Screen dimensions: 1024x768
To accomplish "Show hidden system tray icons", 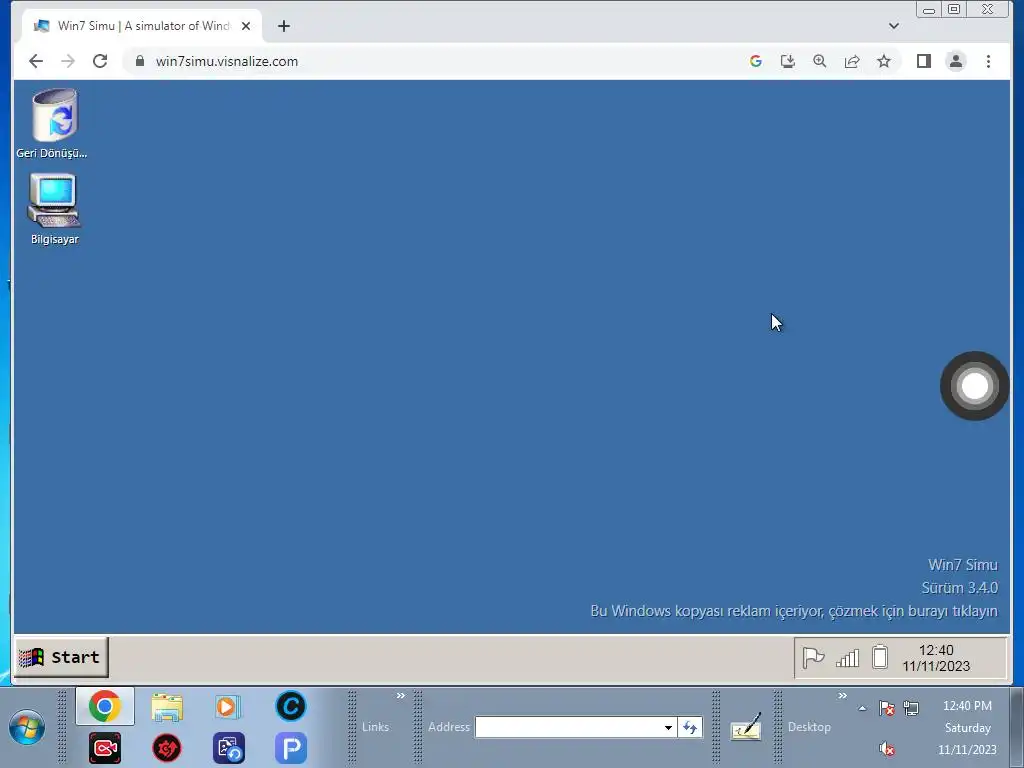I will tap(862, 708).
